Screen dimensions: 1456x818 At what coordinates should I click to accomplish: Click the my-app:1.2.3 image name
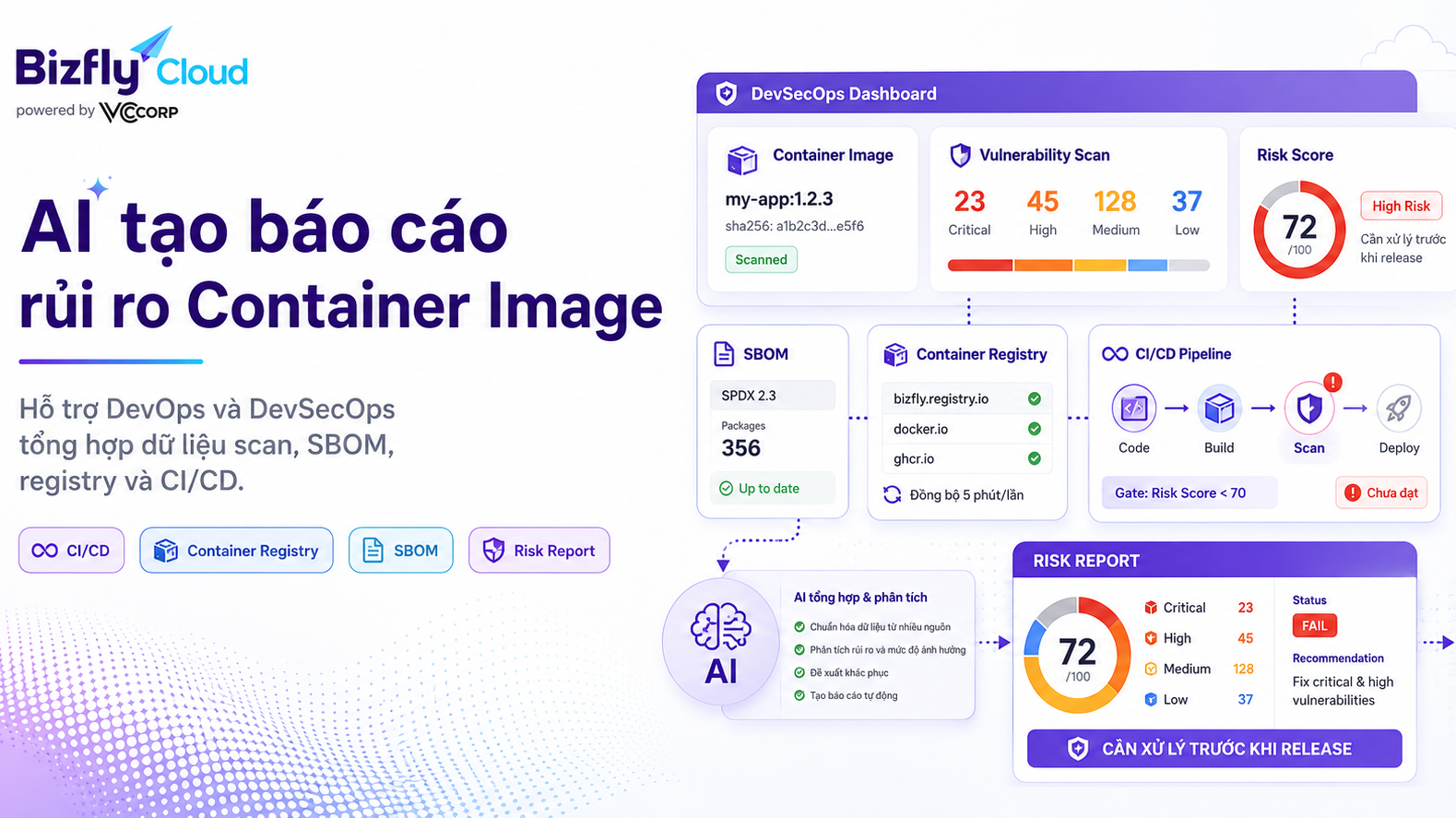[779, 199]
